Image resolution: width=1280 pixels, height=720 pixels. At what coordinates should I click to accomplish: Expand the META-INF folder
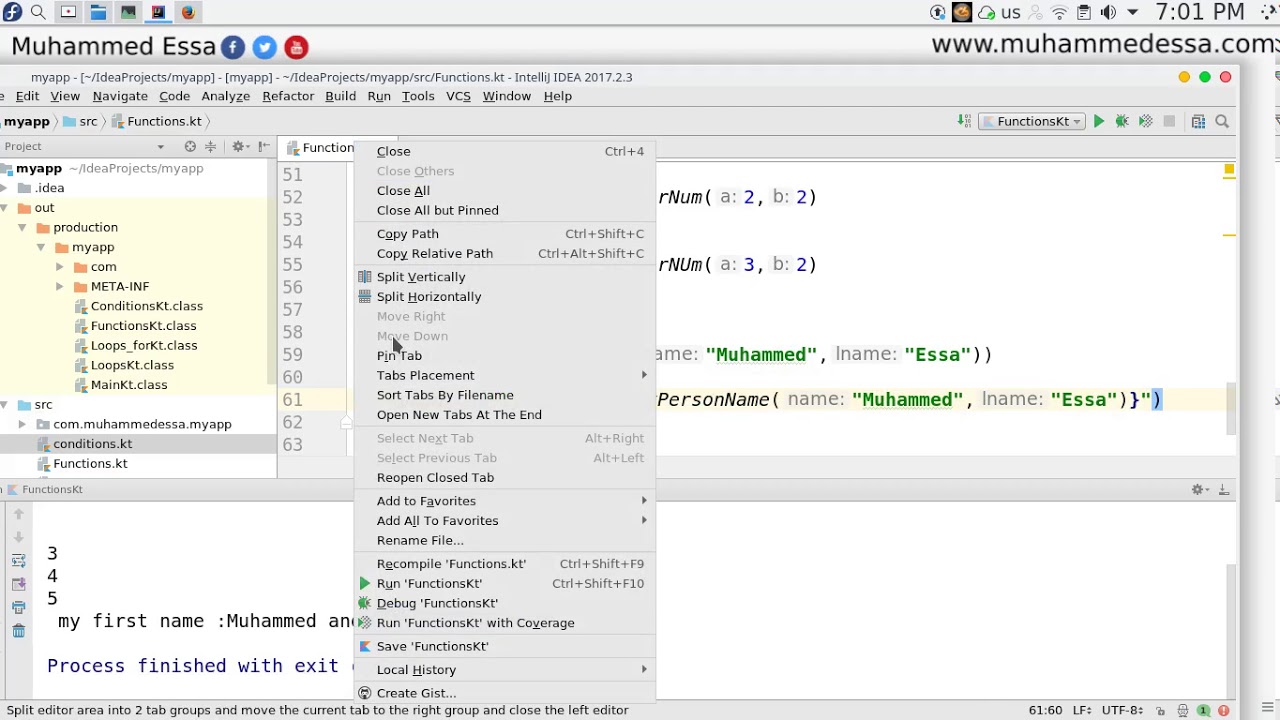(x=60, y=286)
